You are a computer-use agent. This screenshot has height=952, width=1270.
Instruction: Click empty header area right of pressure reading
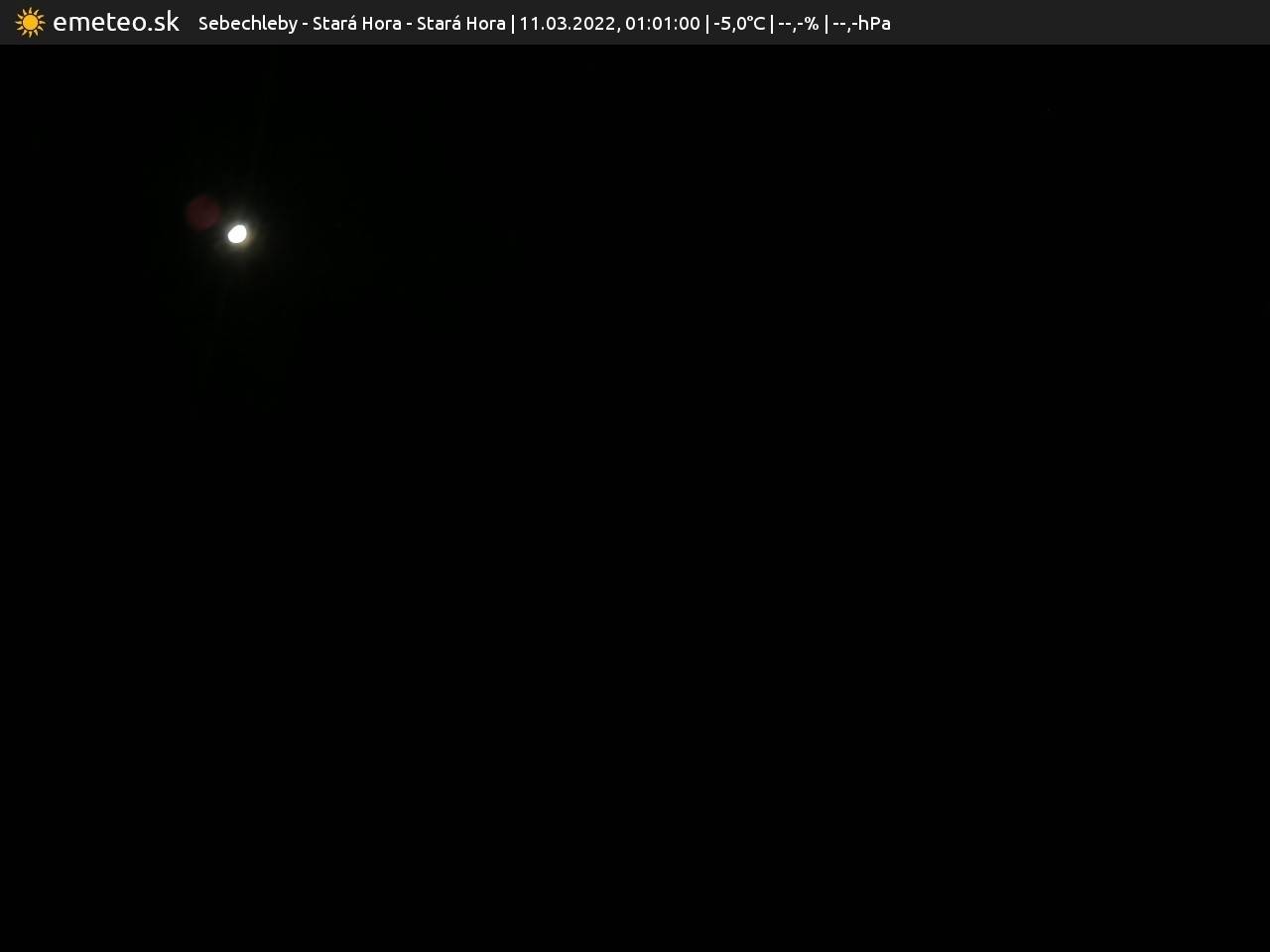point(1072,23)
